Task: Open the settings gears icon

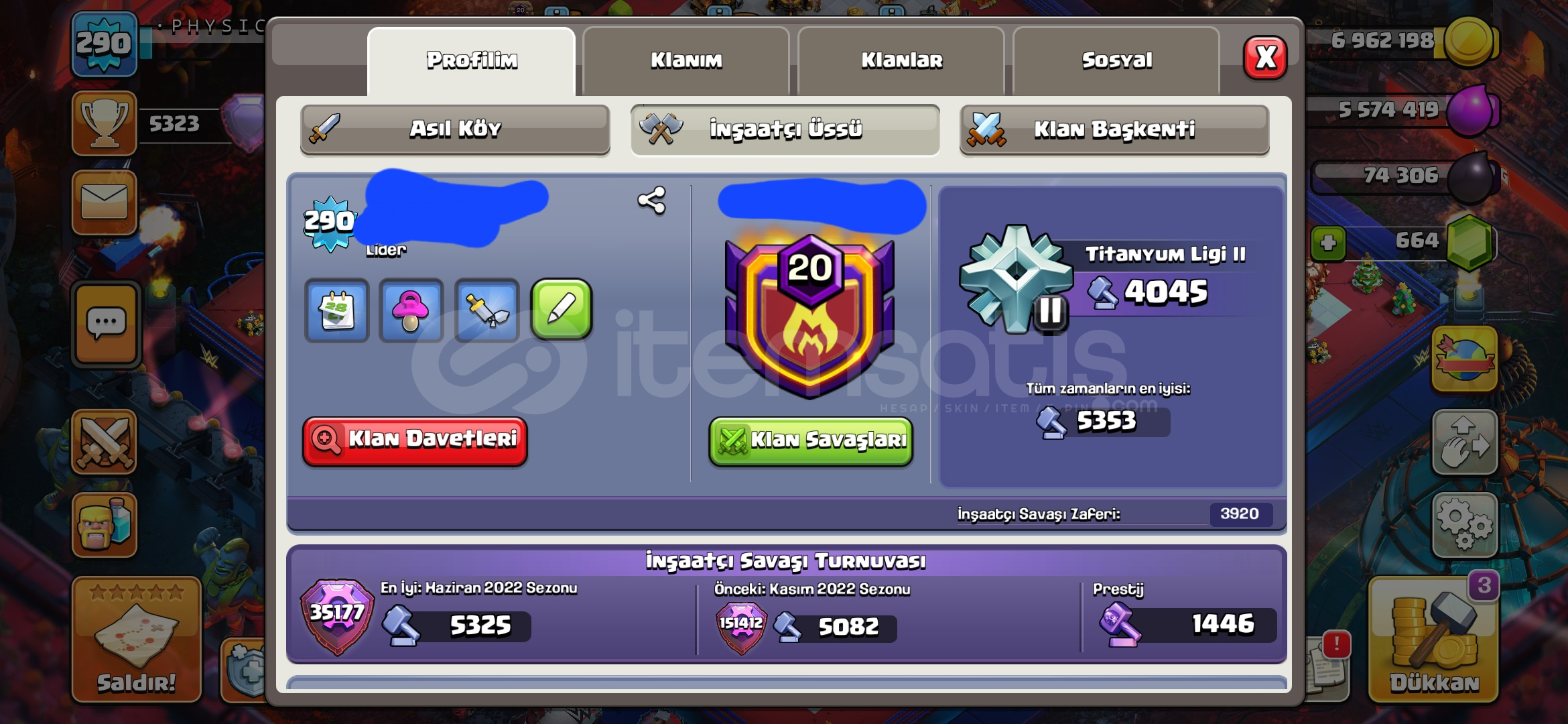Action: coord(1465,525)
